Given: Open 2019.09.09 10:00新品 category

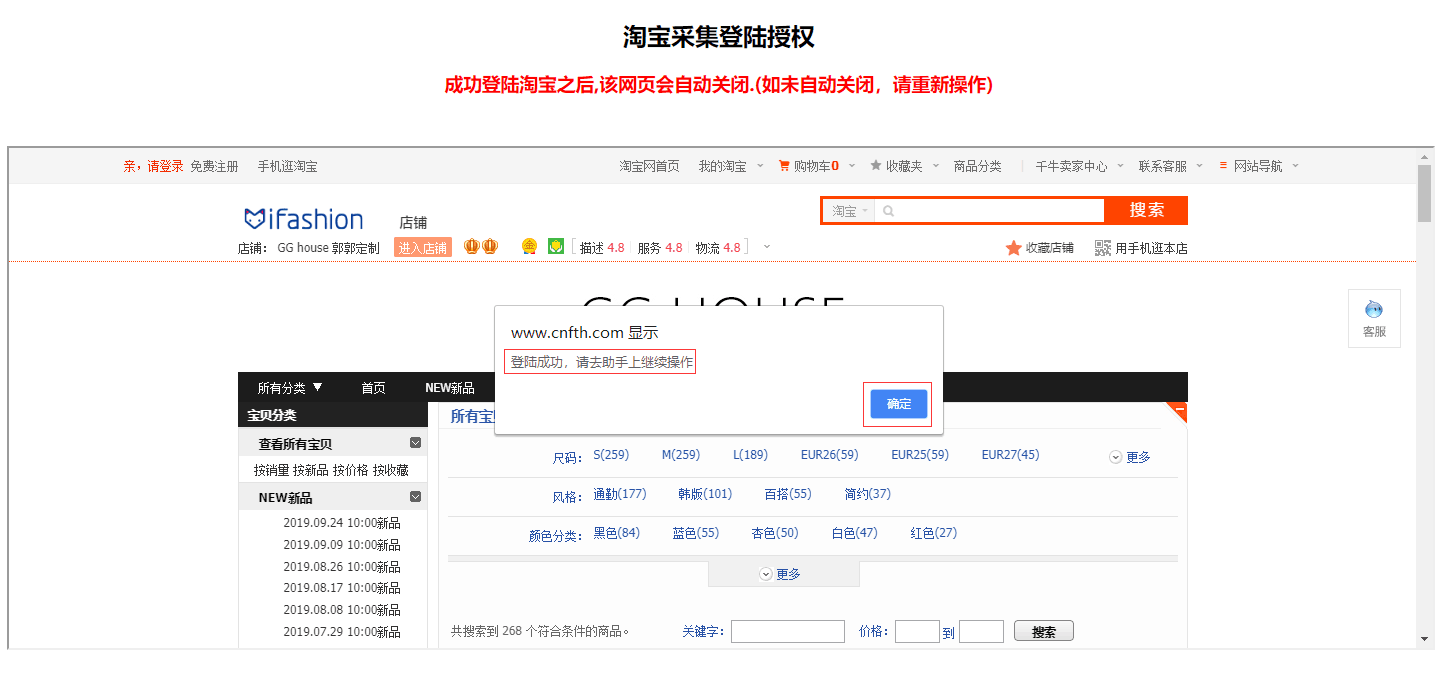Looking at the screenshot, I should click(342, 545).
